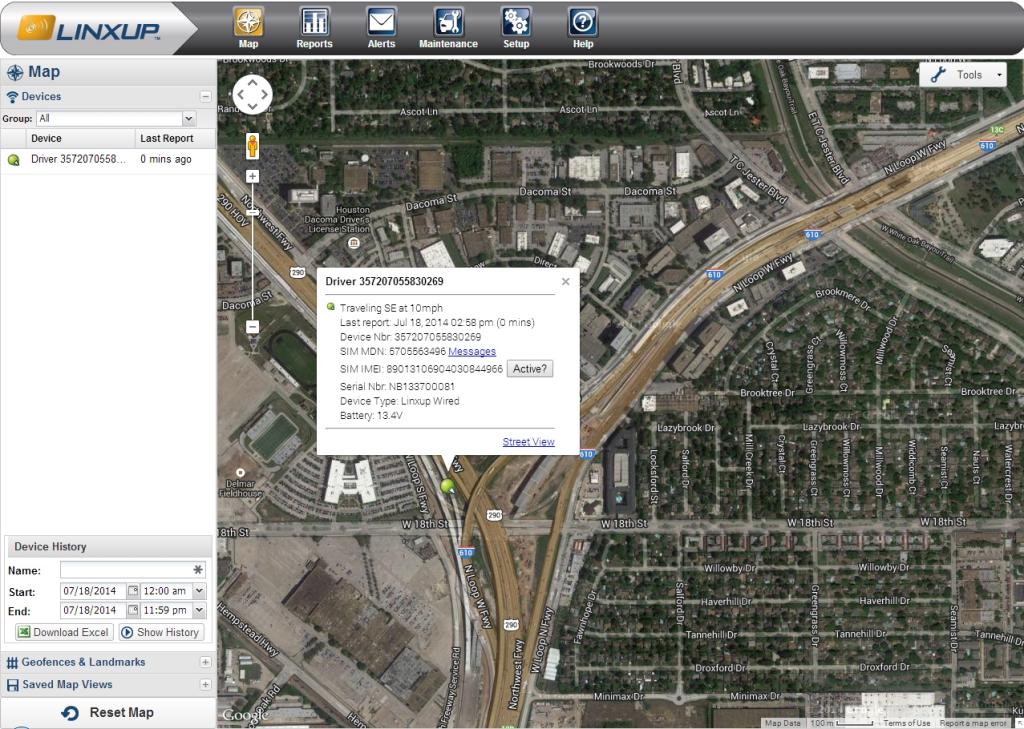Image resolution: width=1024 pixels, height=729 pixels.
Task: Click the Help question-mark icon
Action: coord(582,20)
